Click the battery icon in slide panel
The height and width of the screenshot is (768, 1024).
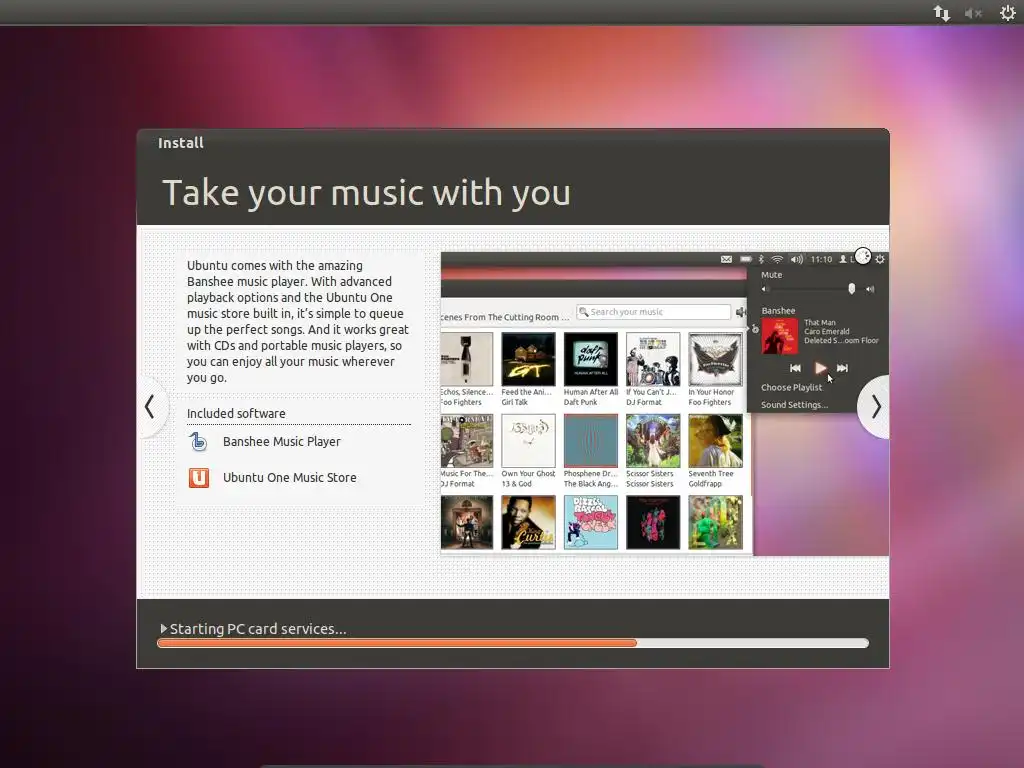[745, 259]
